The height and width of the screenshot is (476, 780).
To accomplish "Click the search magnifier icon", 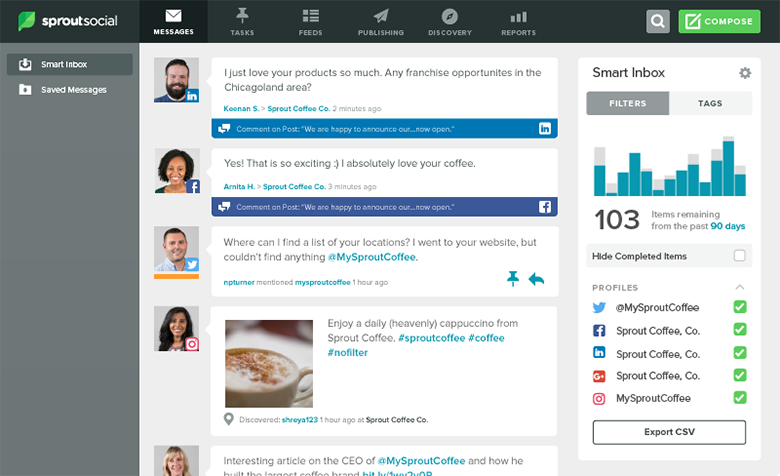I will [658, 21].
